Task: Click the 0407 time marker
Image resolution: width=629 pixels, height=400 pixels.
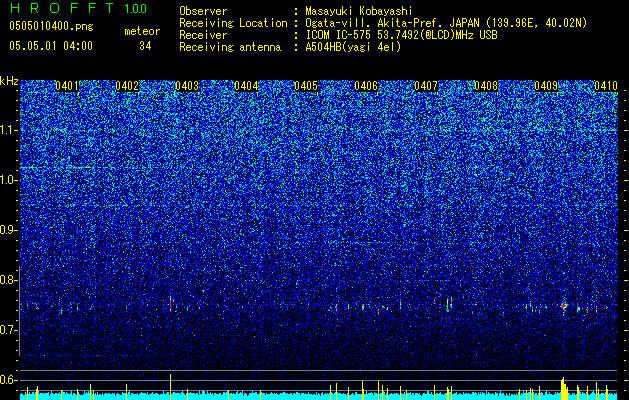Action: pos(426,86)
